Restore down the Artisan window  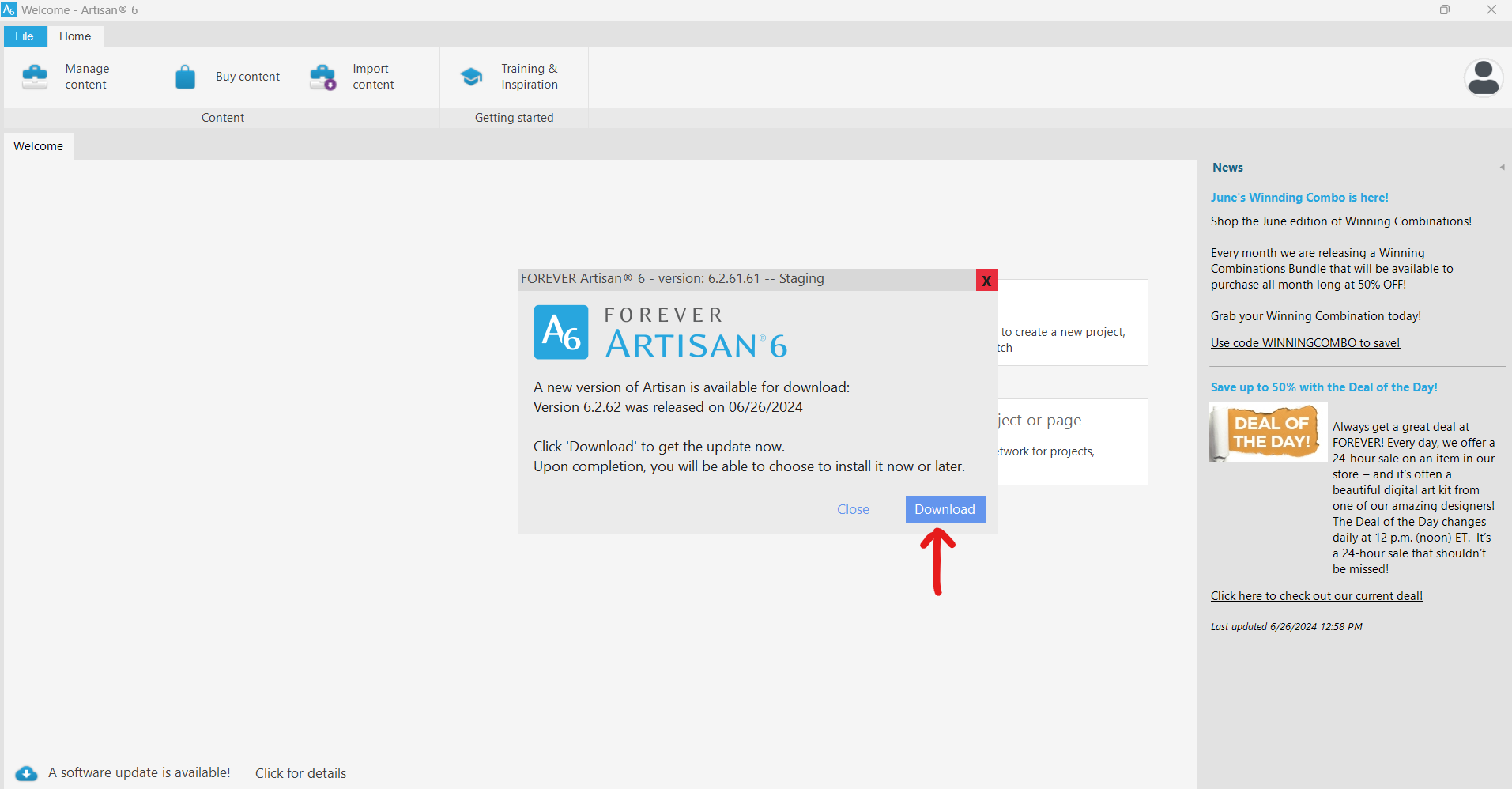(1445, 9)
